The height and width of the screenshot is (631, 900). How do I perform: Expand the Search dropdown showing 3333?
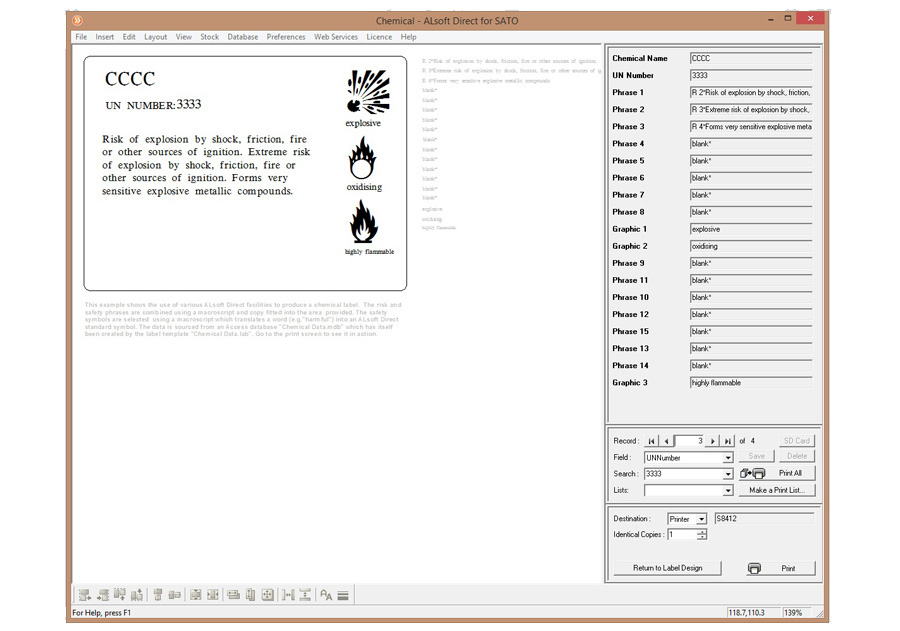(x=728, y=474)
